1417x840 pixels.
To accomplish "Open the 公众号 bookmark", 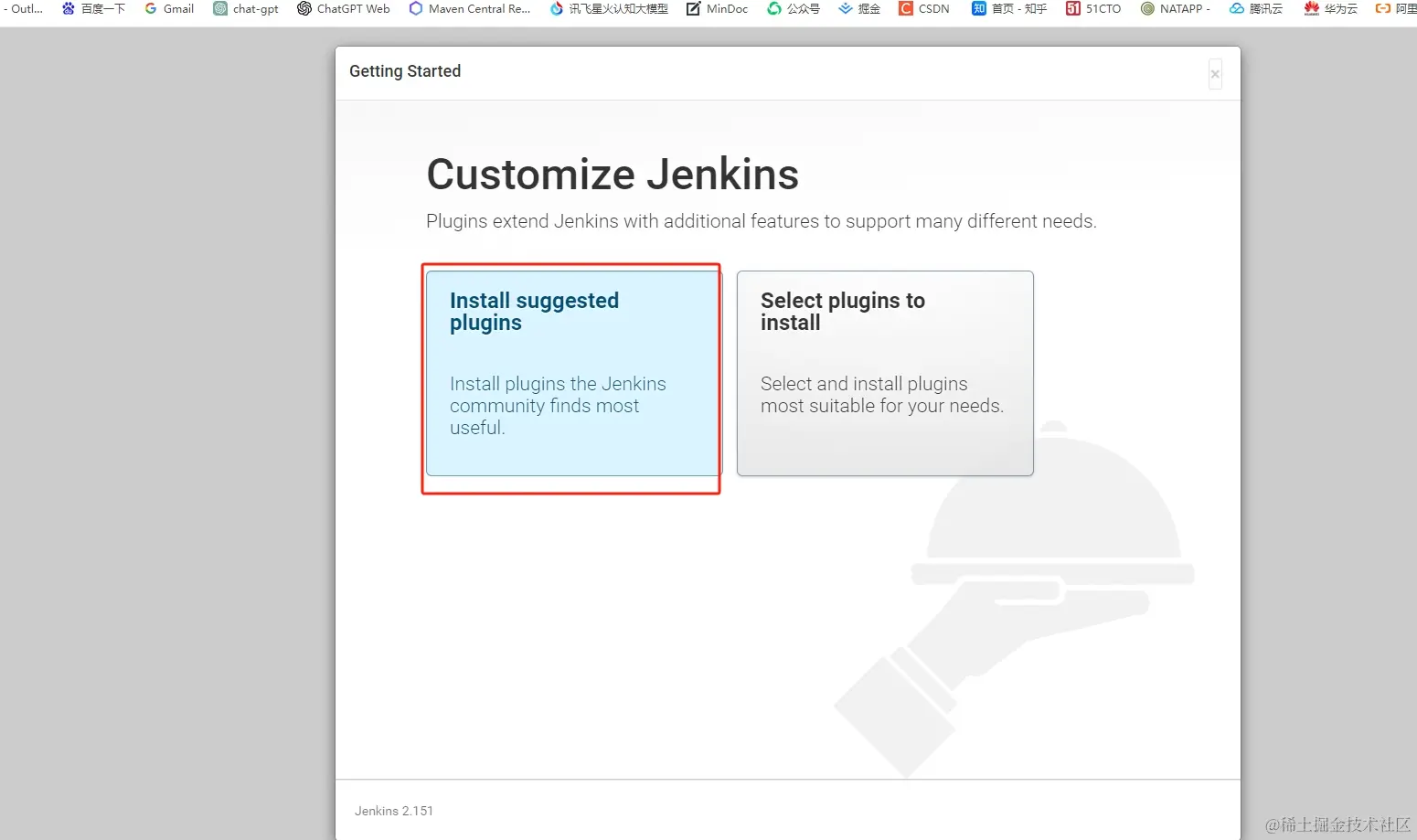I will 794,8.
